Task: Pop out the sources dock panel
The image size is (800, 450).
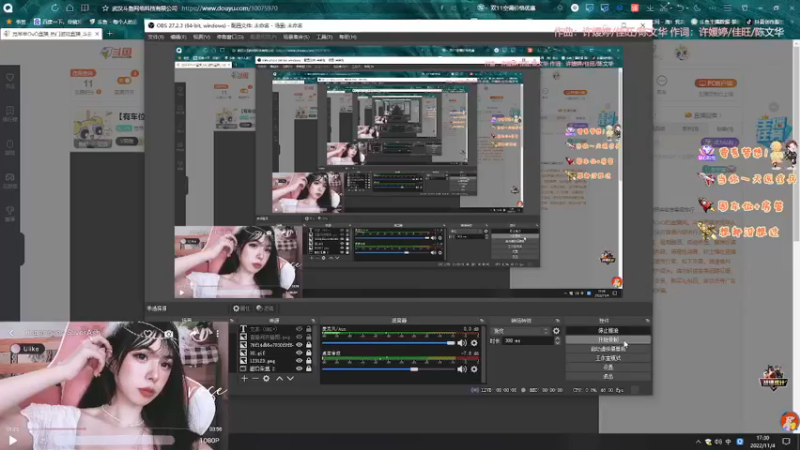Action: (313, 320)
